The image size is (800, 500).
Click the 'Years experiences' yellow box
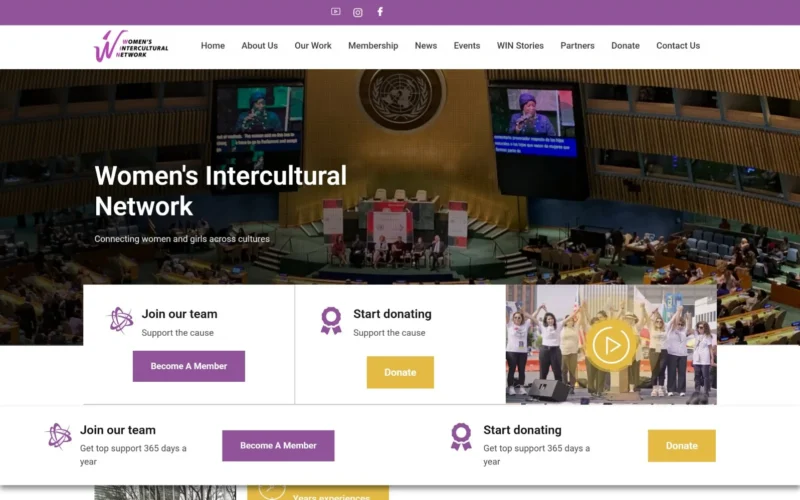(x=318, y=493)
